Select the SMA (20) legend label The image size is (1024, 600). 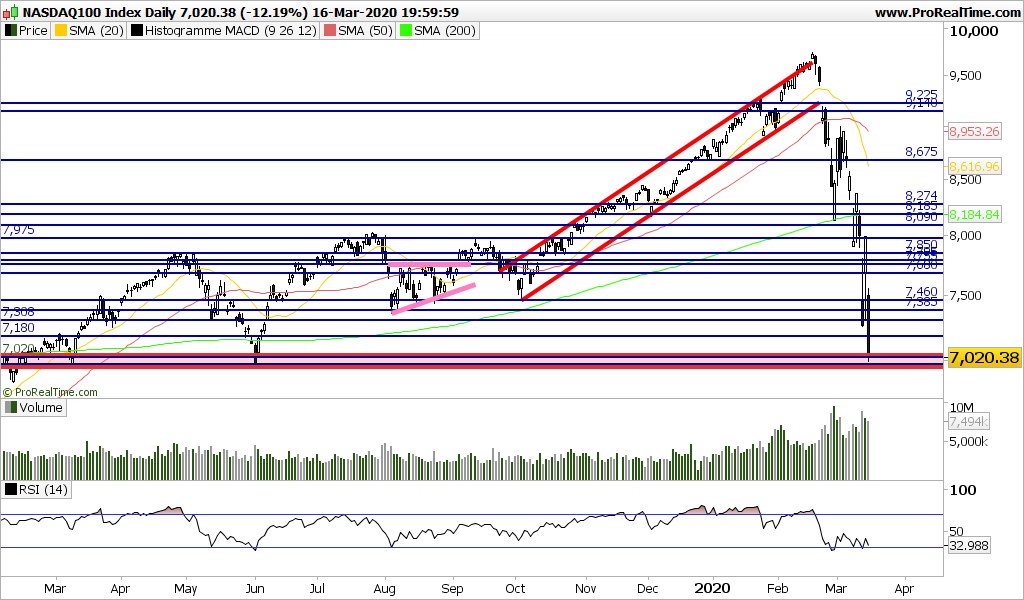[x=96, y=31]
